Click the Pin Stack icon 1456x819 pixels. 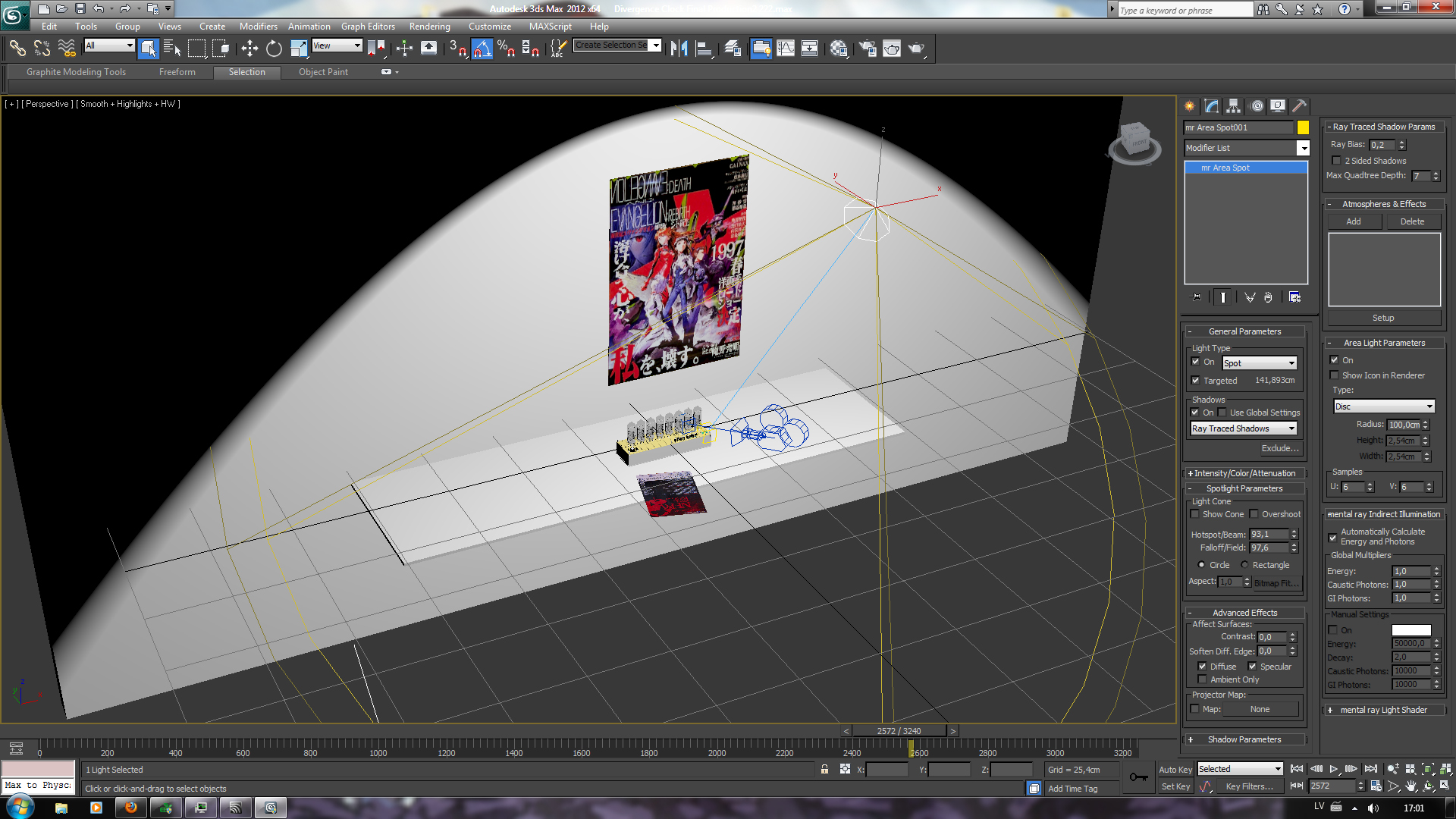[x=1197, y=297]
